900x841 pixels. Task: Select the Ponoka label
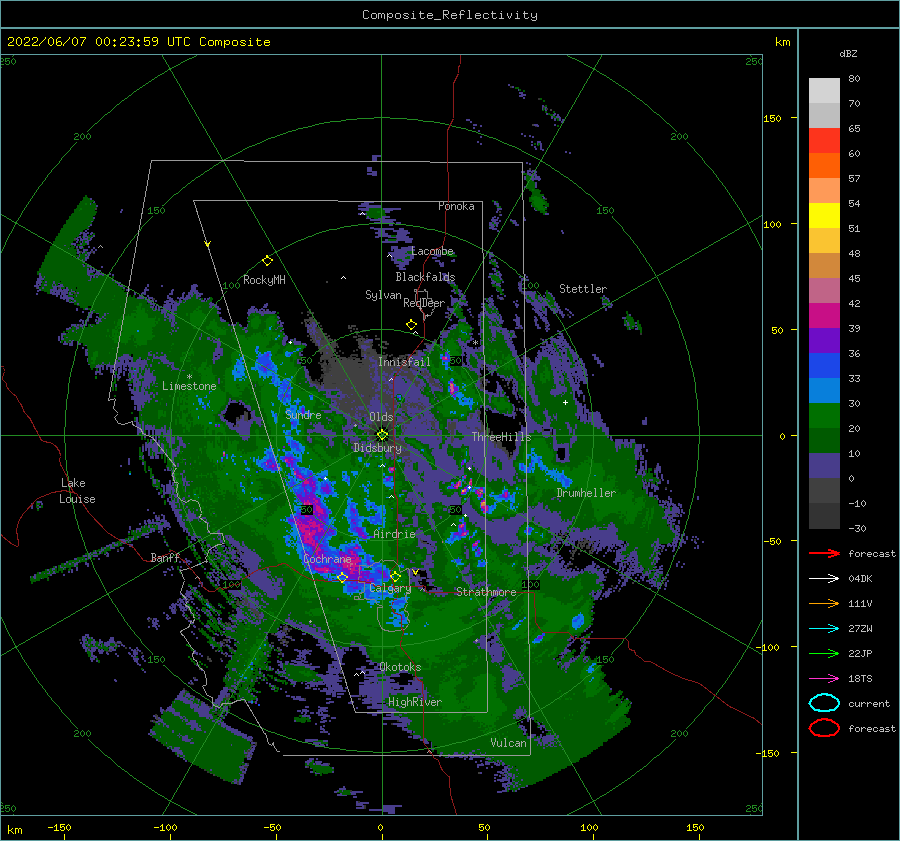(x=456, y=206)
